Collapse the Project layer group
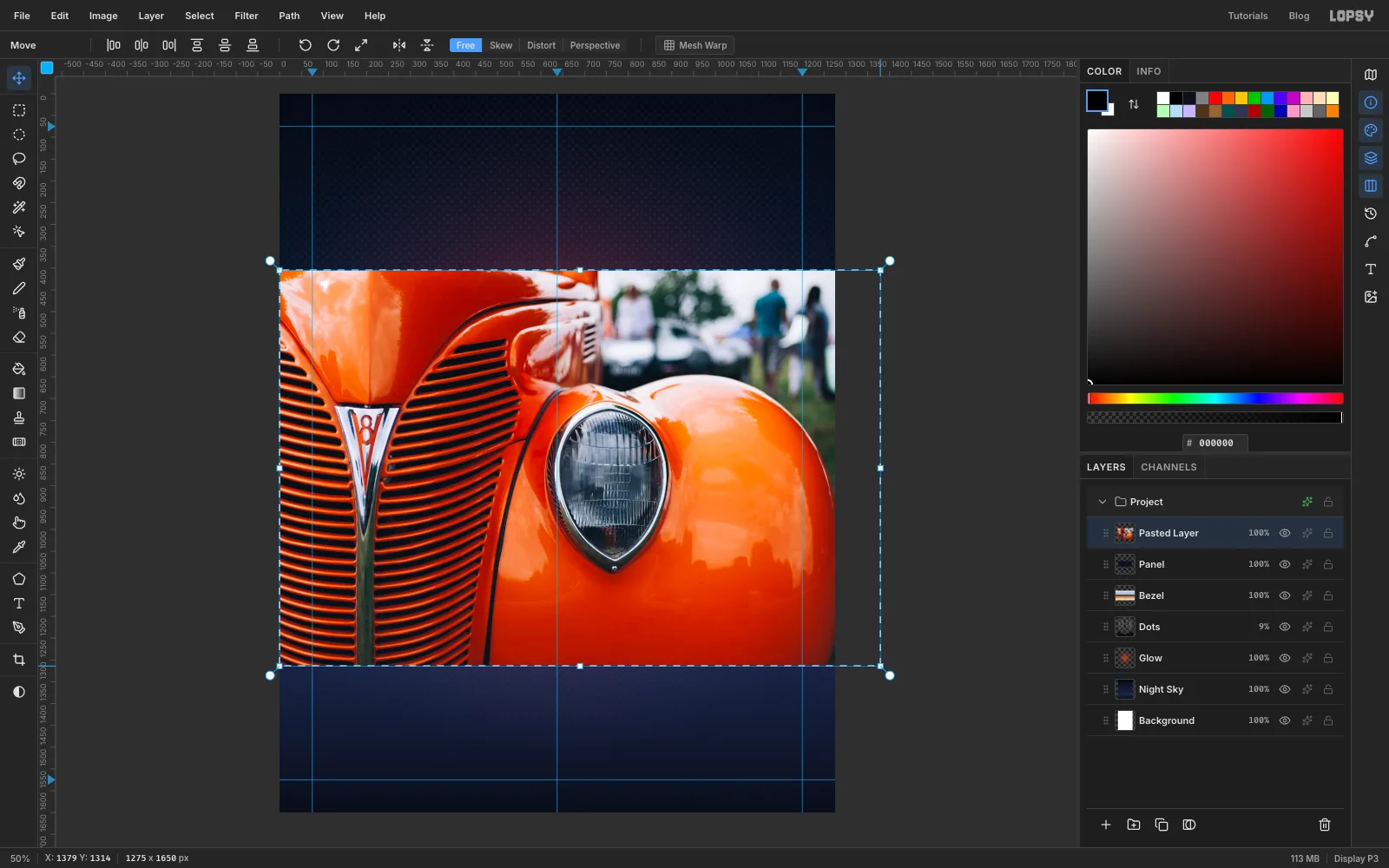1389x868 pixels. click(1103, 502)
